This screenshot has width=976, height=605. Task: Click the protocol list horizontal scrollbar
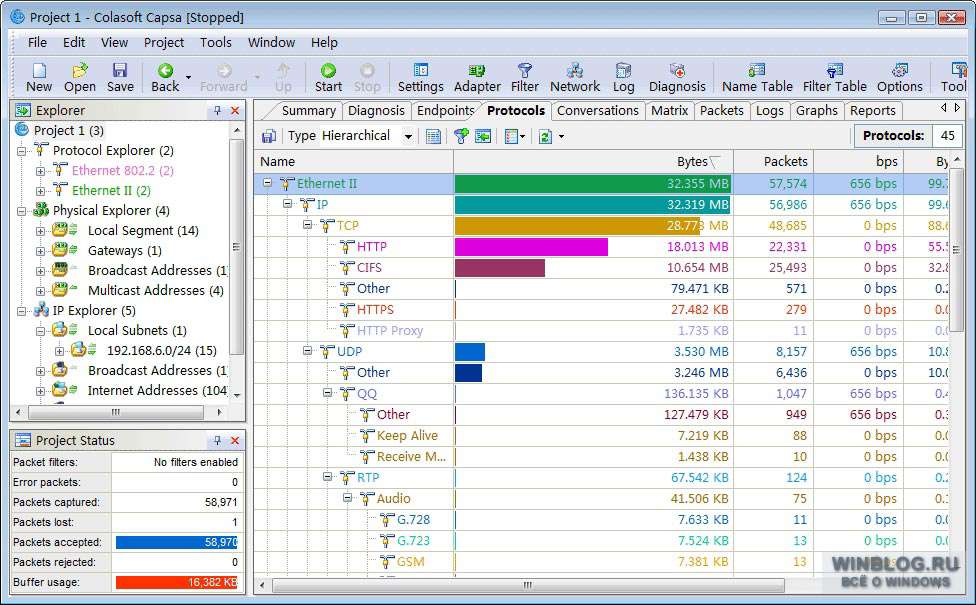[528, 585]
